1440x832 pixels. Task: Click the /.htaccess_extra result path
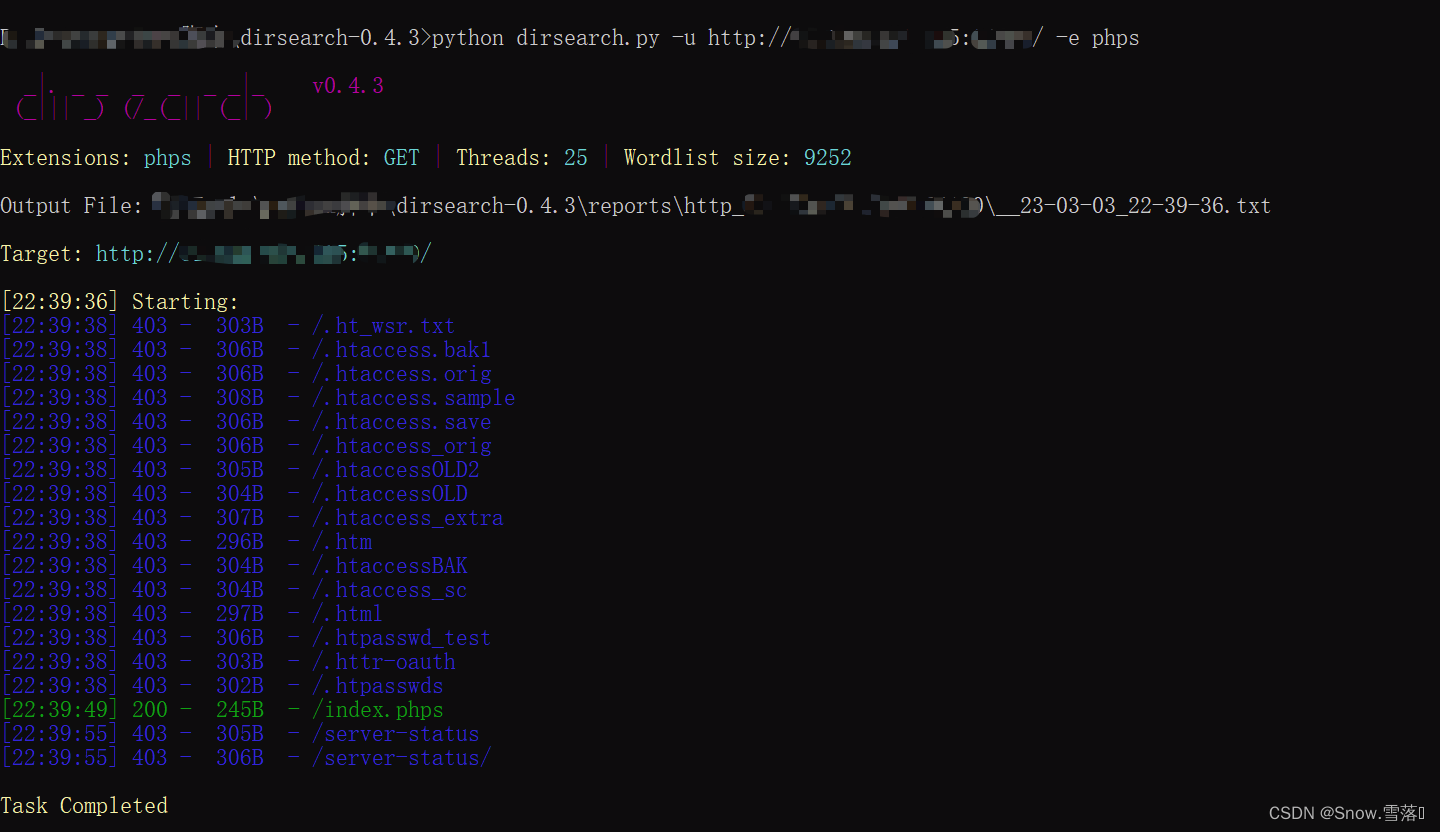[x=408, y=518]
